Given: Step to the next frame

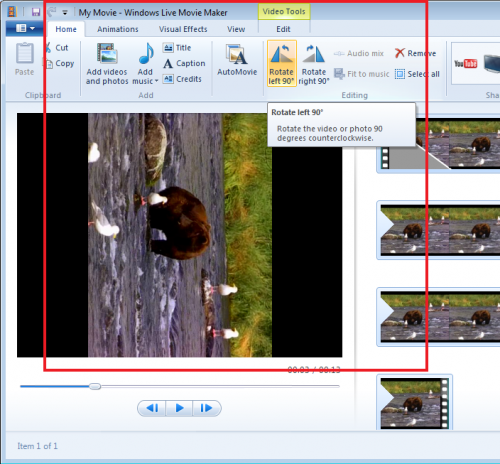Looking at the screenshot, I should pos(206,408).
